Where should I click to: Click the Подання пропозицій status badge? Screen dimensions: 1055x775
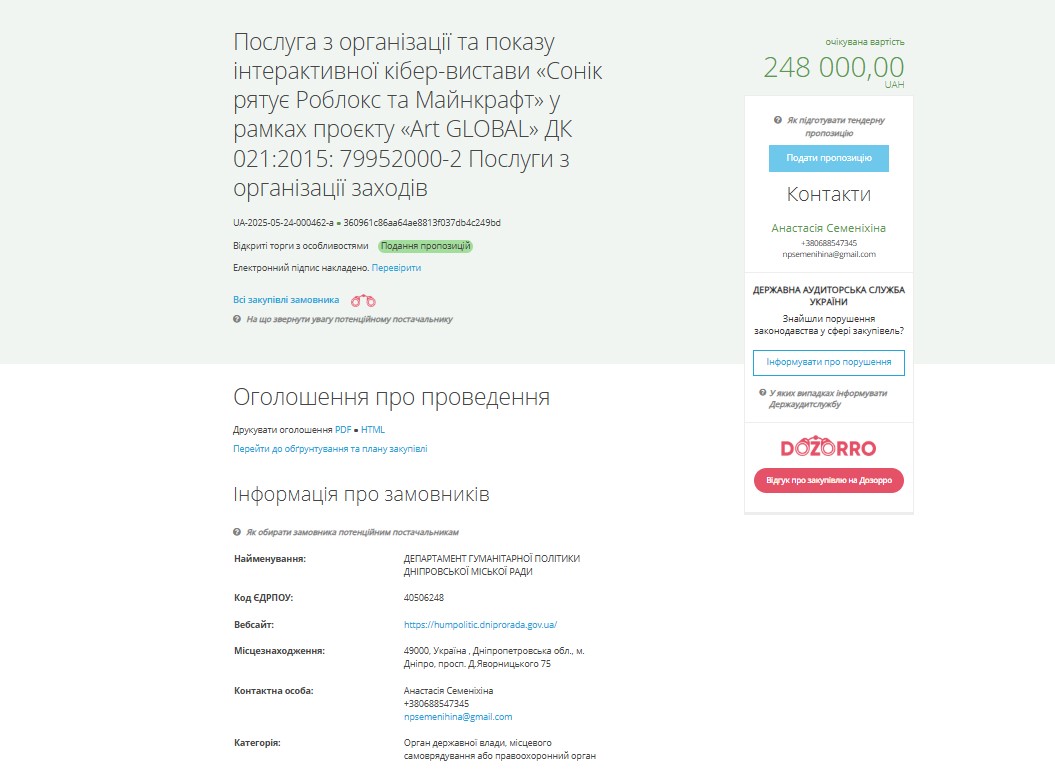[x=425, y=246]
